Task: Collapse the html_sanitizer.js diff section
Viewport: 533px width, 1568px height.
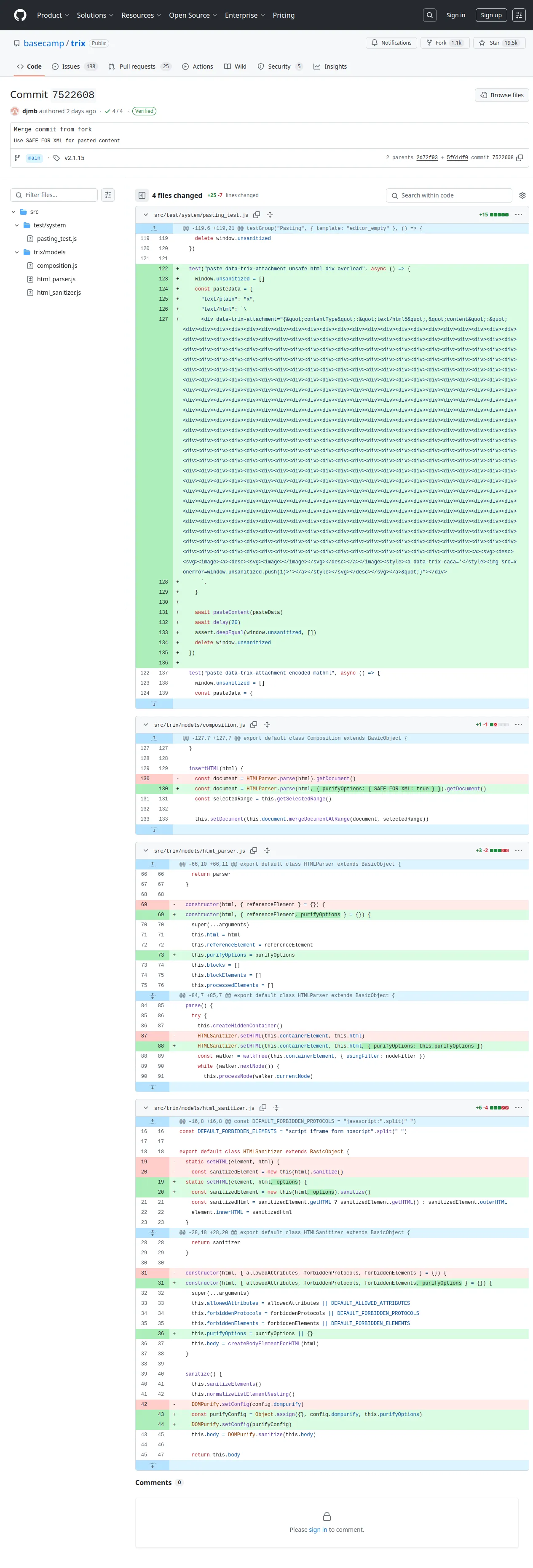Action: click(146, 1108)
